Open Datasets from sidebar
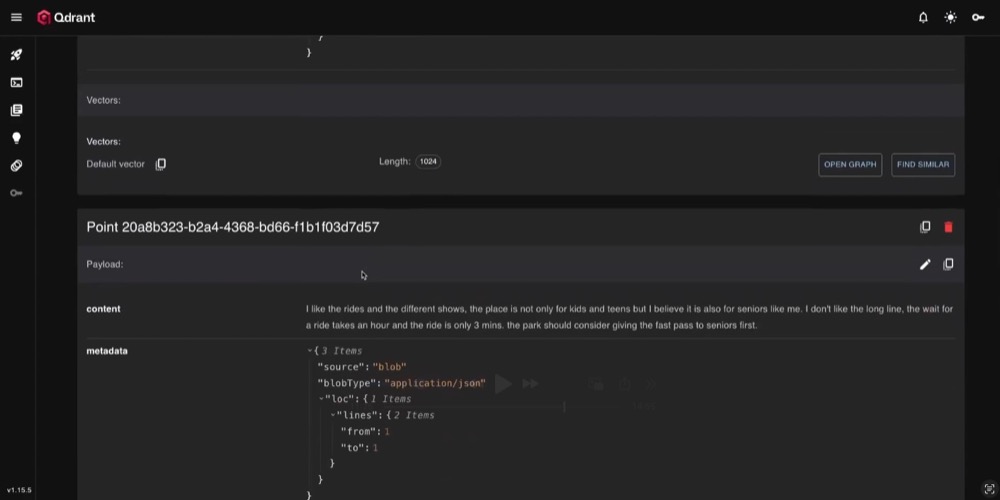Viewport: 1000px width, 500px height. point(16,166)
